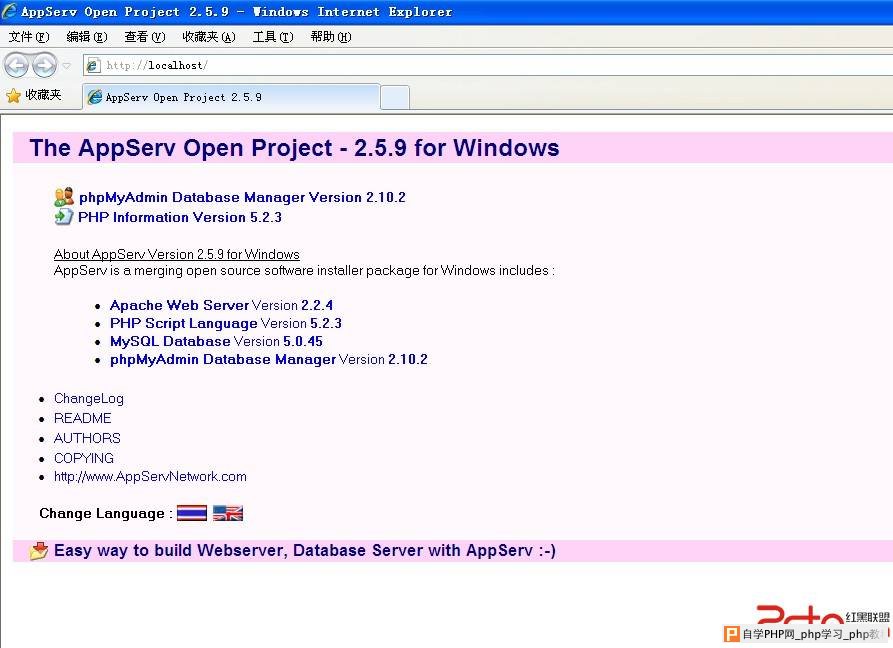Click the phpMyAdmin users icon

pyautogui.click(x=64, y=197)
